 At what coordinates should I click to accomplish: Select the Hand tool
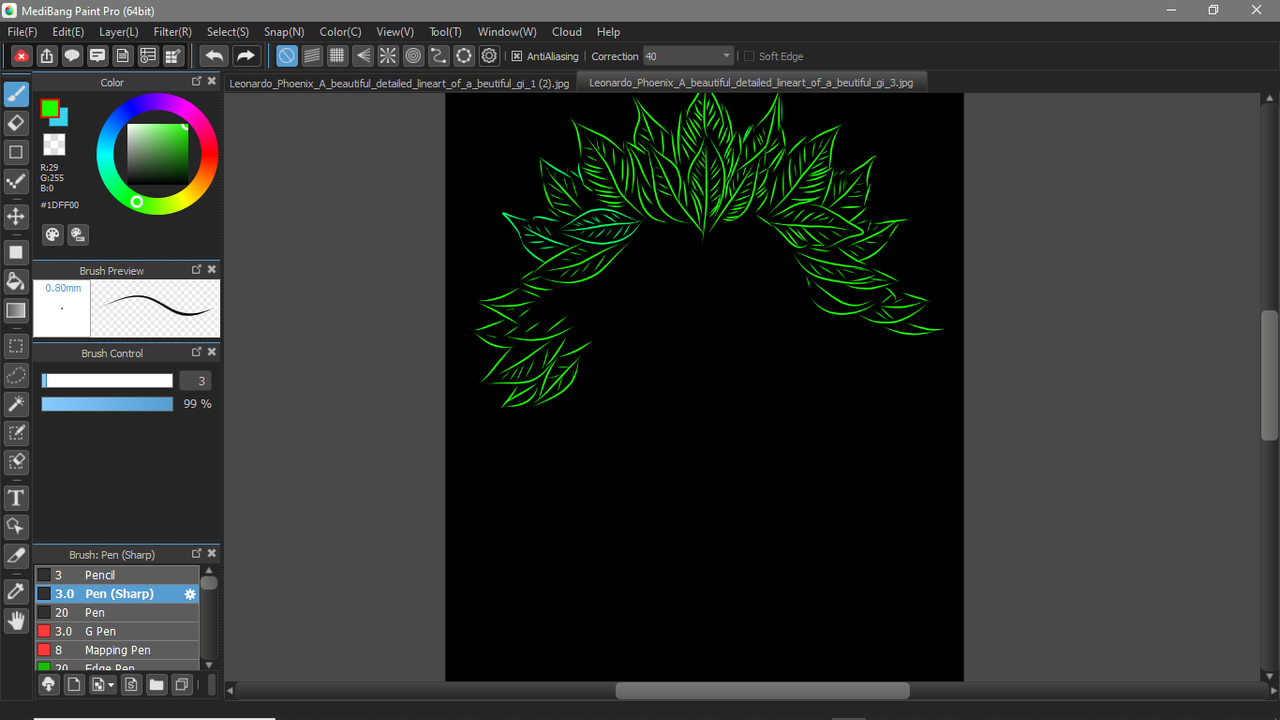click(x=16, y=621)
